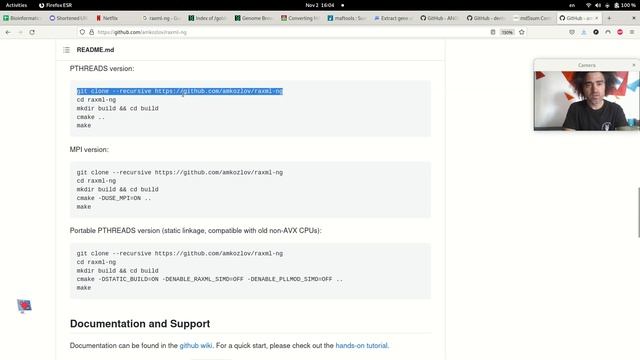Switch to the Netflix tab

[x=115, y=18]
